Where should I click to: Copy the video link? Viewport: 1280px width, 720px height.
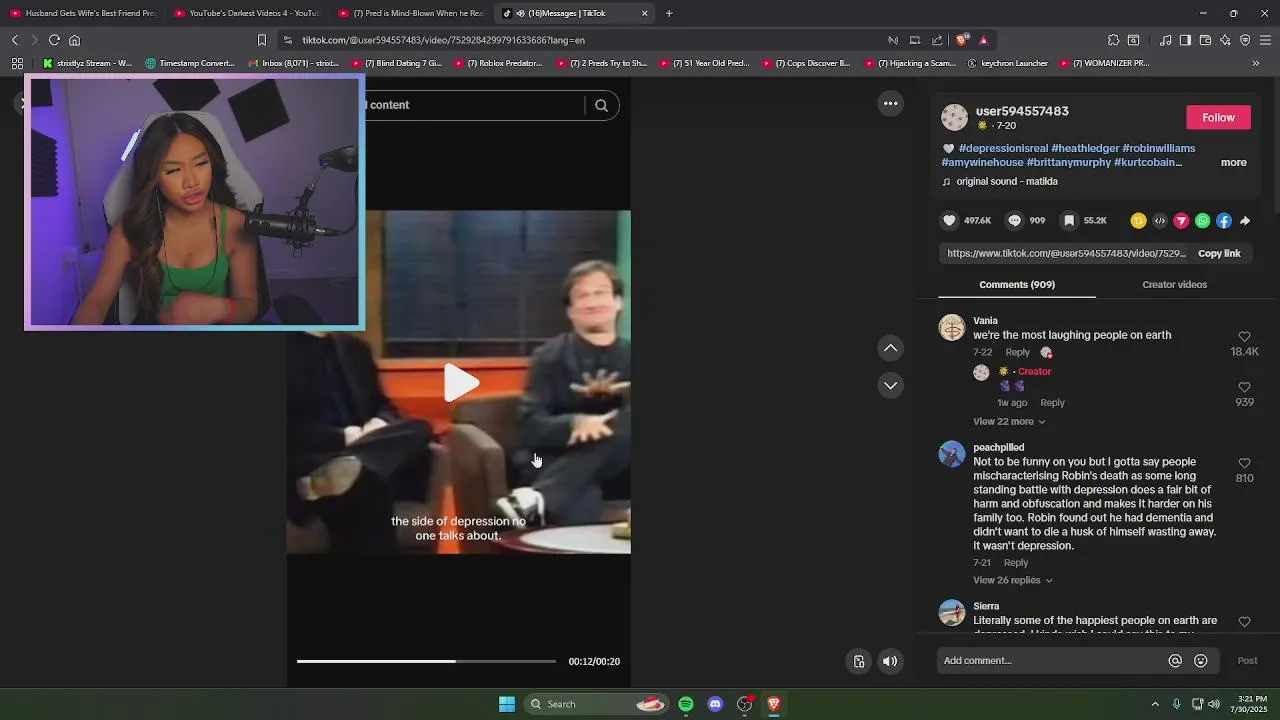click(1219, 253)
